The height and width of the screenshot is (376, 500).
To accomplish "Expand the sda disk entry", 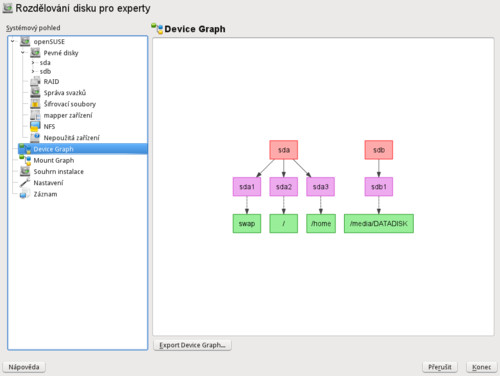I will point(33,63).
